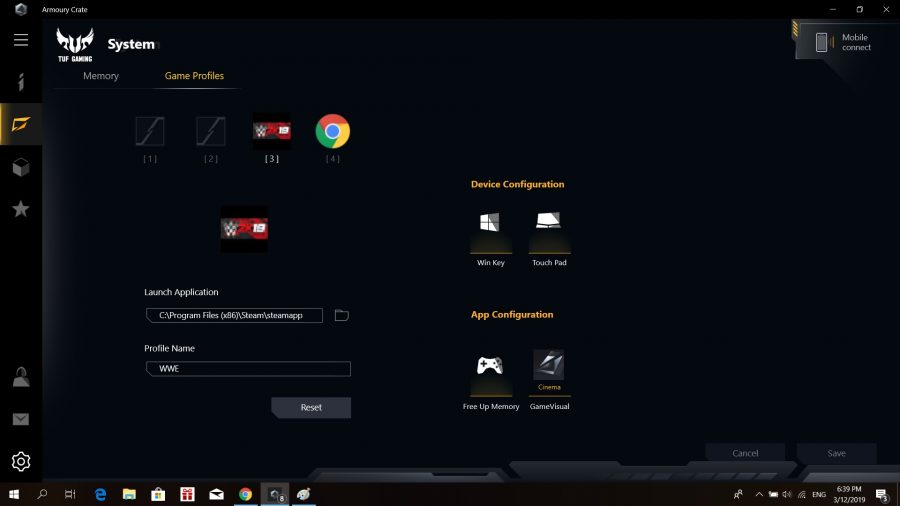Open network Wi-Fi tray icon

pyautogui.click(x=802, y=494)
